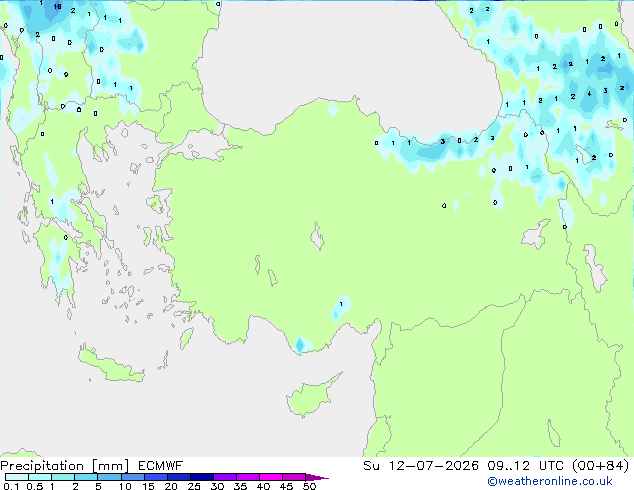Select the 2–5 mm legend color swatch
The image size is (634, 490).
[x=86, y=477]
